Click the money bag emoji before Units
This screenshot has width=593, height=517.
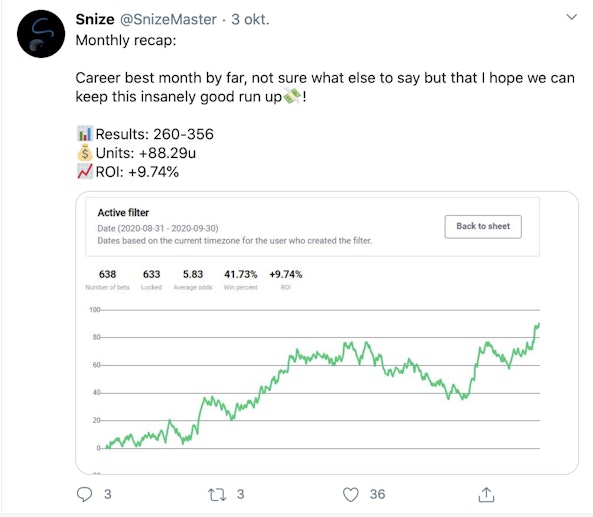coord(84,153)
